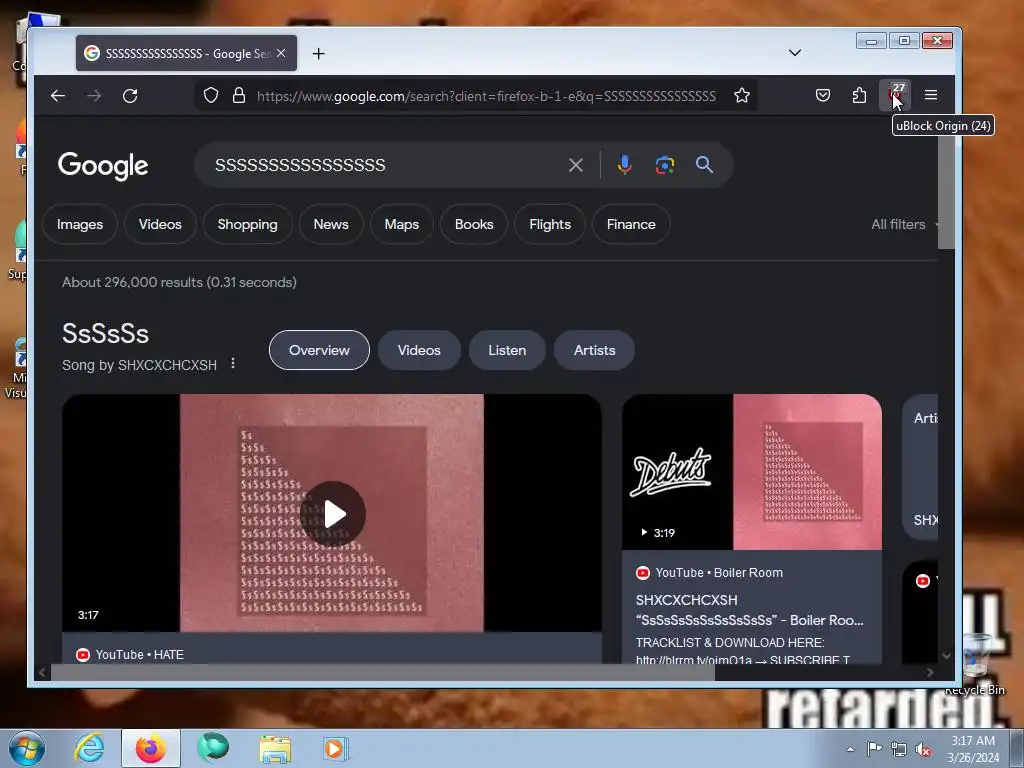Click the Song by SHXCXCHCXSH subtitle
Viewport: 1024px width, 768px height.
coord(139,365)
